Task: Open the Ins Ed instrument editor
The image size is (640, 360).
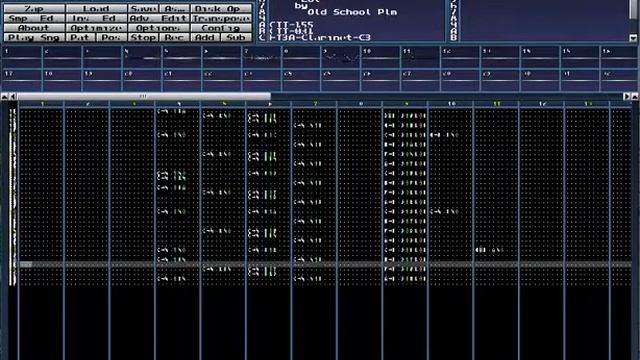Action: click(x=96, y=18)
